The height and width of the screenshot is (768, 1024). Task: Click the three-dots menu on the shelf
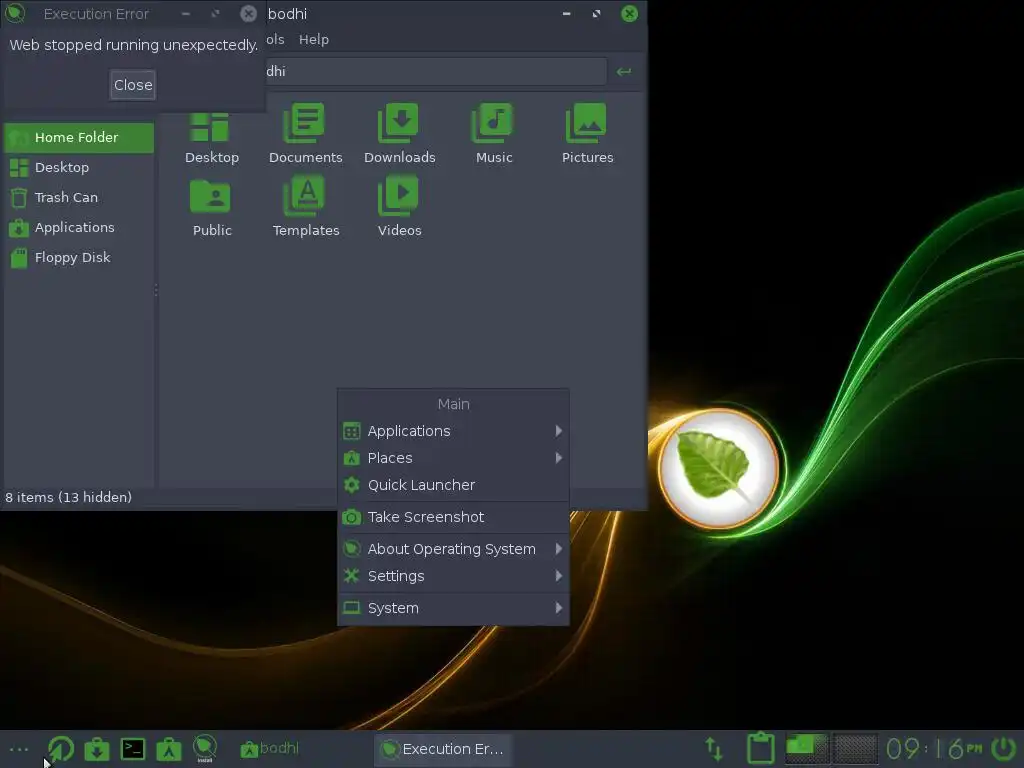click(x=19, y=749)
